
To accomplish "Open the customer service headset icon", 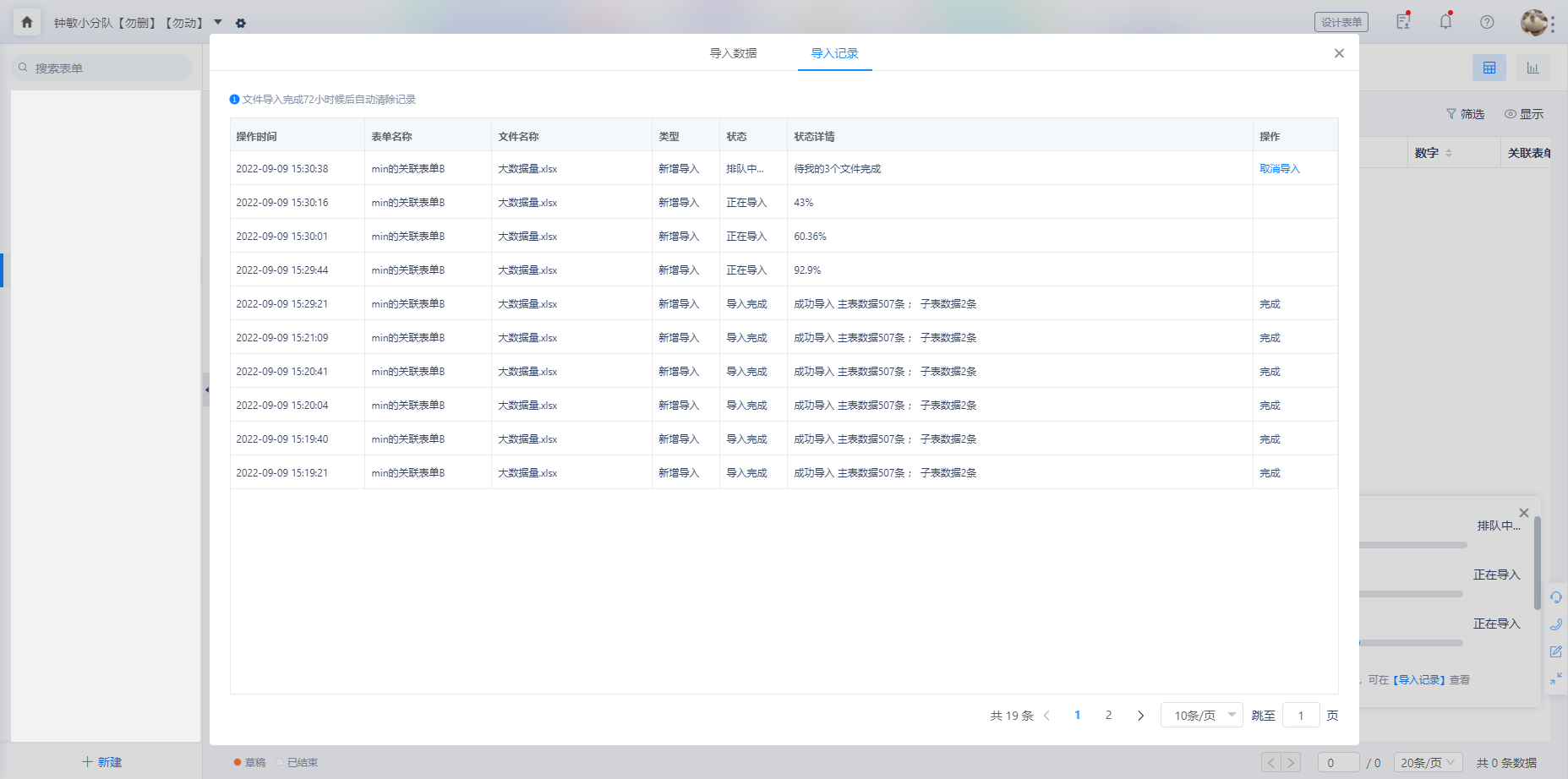I will coord(1556,597).
